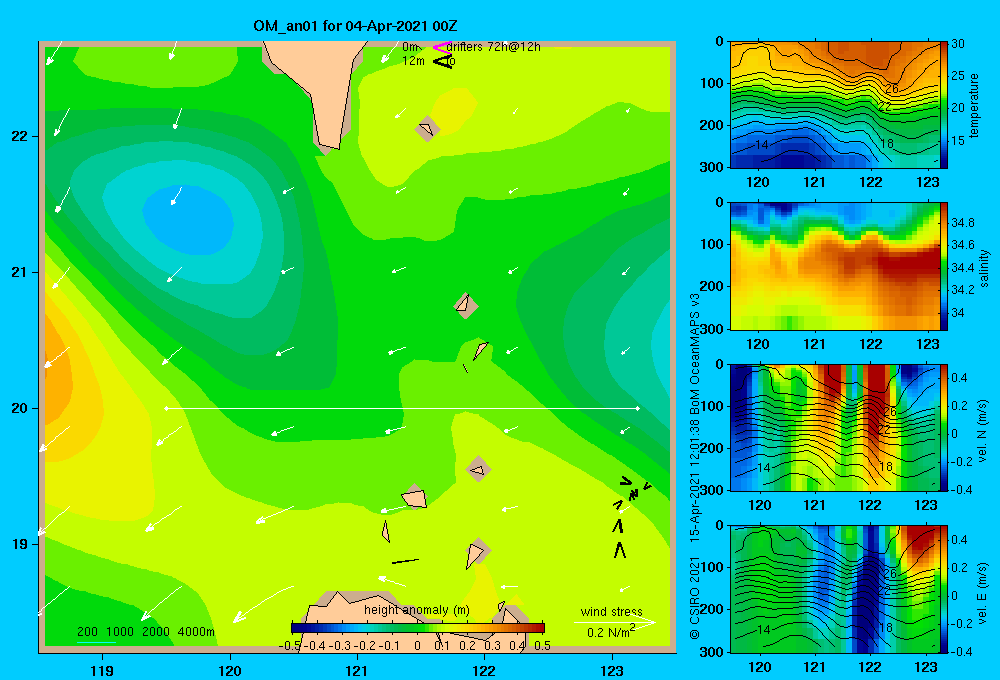The height and width of the screenshot is (680, 1000).
Task: Click the 'vel. N (m/s)' axis label
Action: tap(982, 431)
